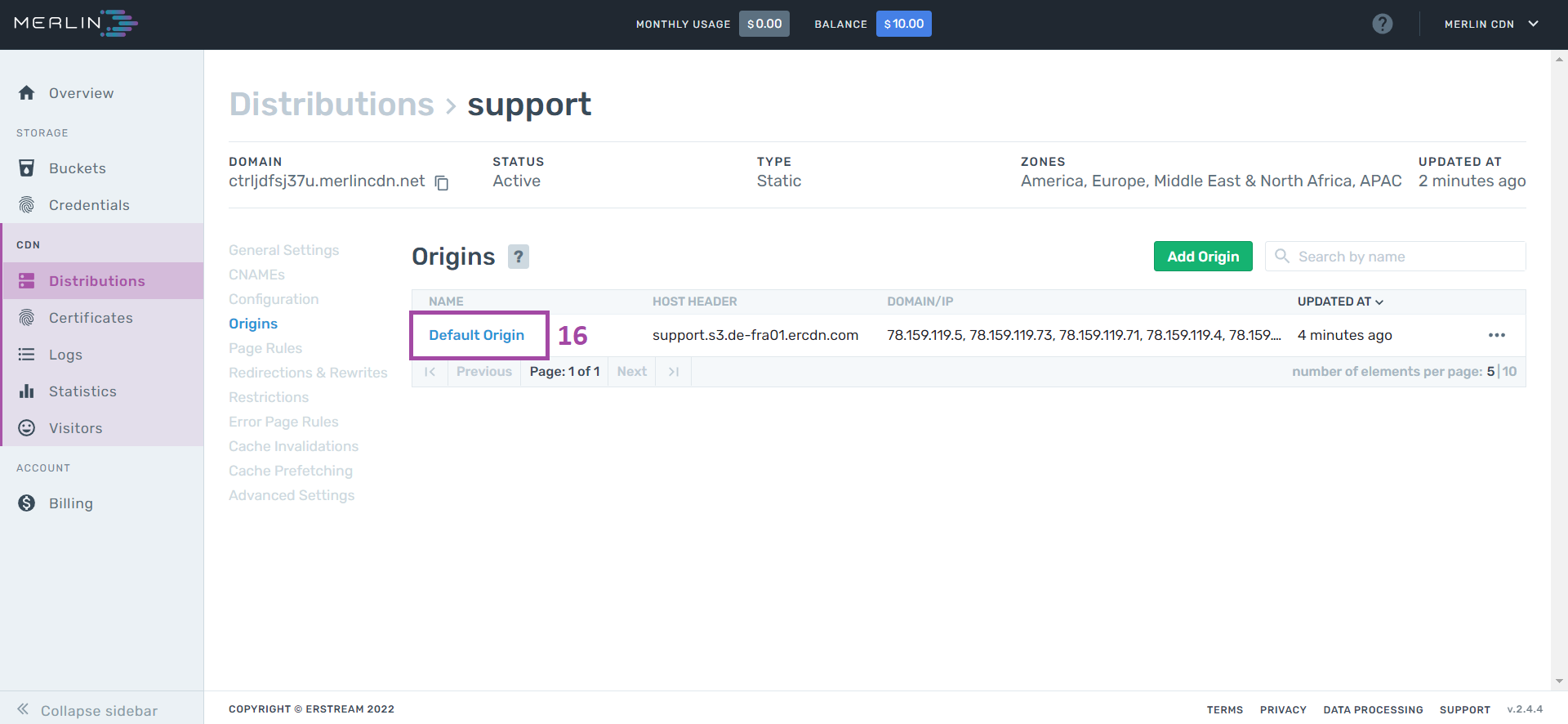Click the Distributions breadcrumb link

tap(332, 105)
